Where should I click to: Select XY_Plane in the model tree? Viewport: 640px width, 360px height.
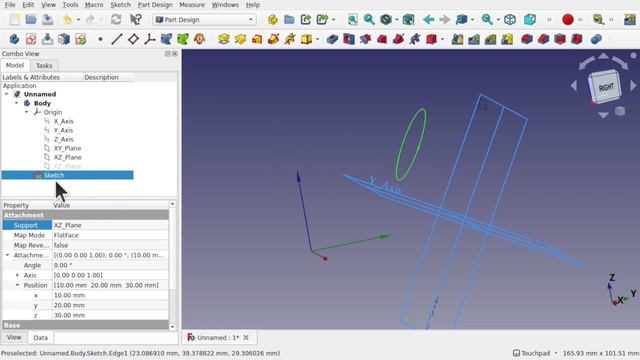point(67,148)
